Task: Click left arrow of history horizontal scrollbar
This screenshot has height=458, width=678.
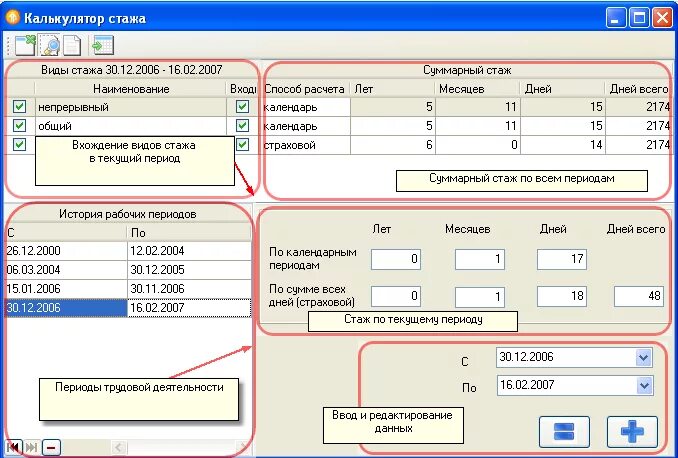Action: (119, 447)
